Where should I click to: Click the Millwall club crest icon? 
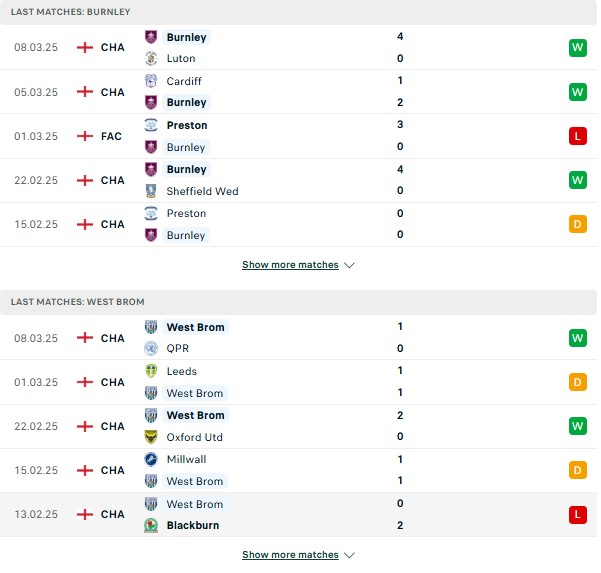coord(151,459)
